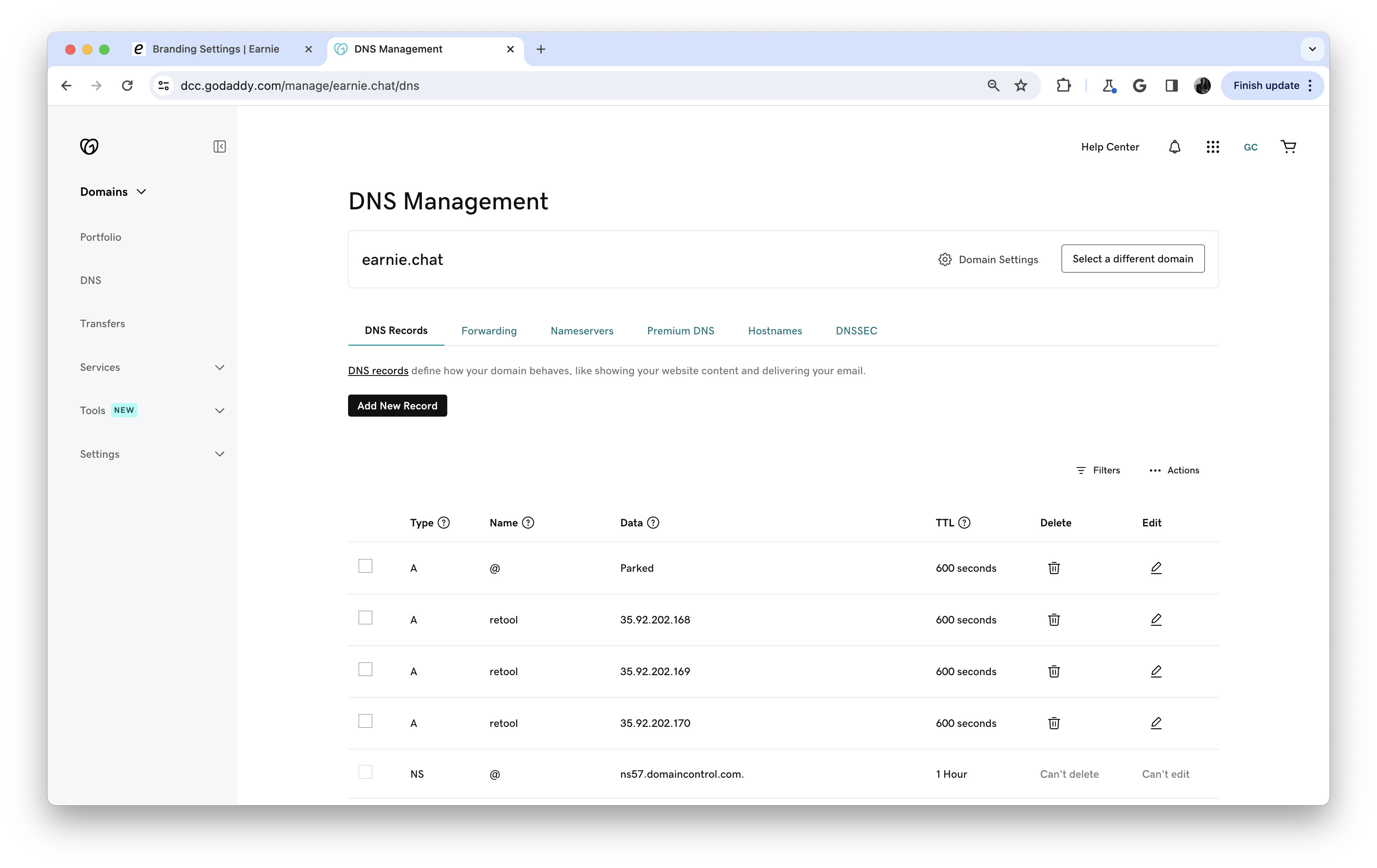The width and height of the screenshot is (1377, 868).
Task: Click the GoDaddy logo icon in sidebar
Action: 89,146
